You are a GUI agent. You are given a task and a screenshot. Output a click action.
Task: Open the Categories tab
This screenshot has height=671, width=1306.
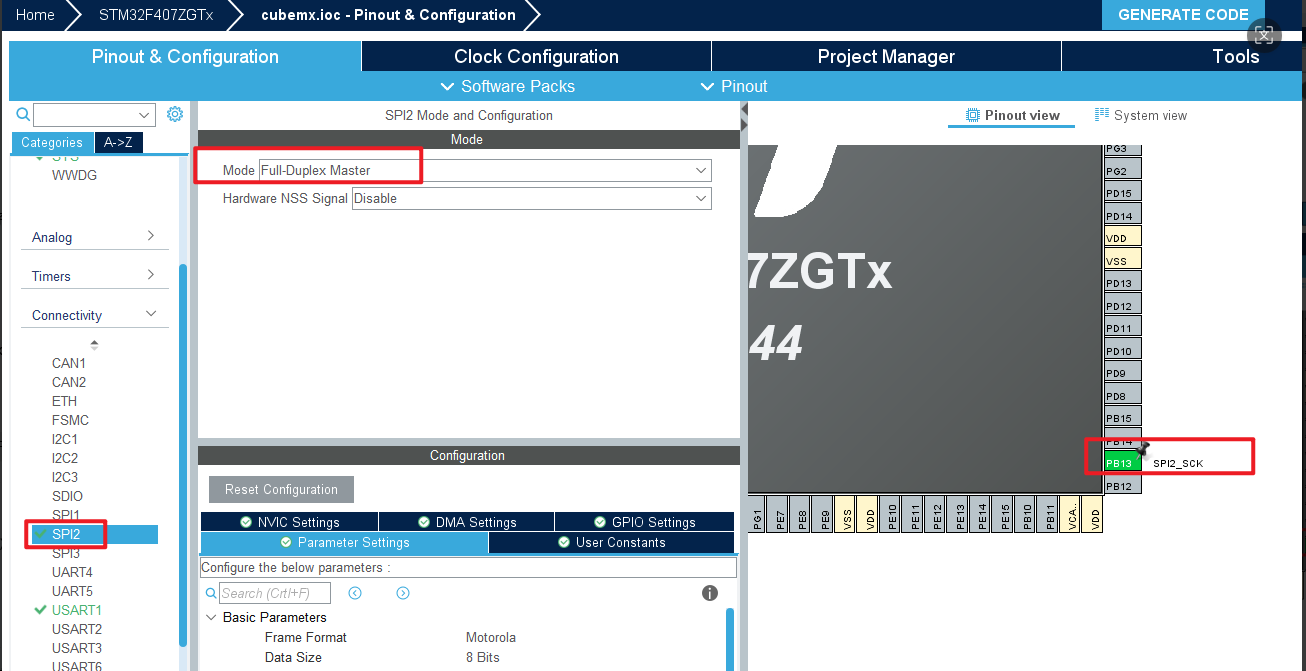coord(52,142)
